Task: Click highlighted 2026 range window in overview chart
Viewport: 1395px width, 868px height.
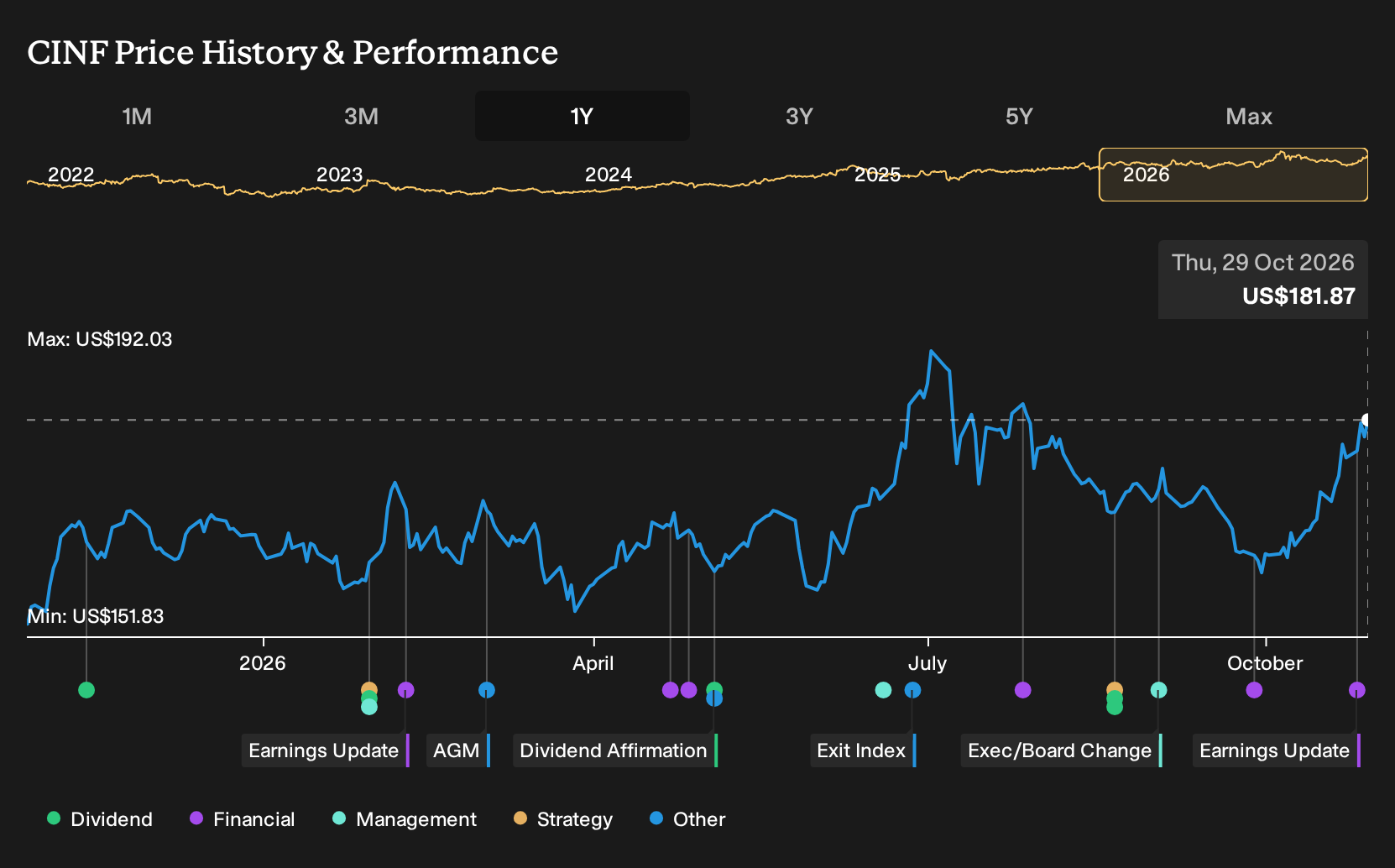Action: coord(1233,175)
